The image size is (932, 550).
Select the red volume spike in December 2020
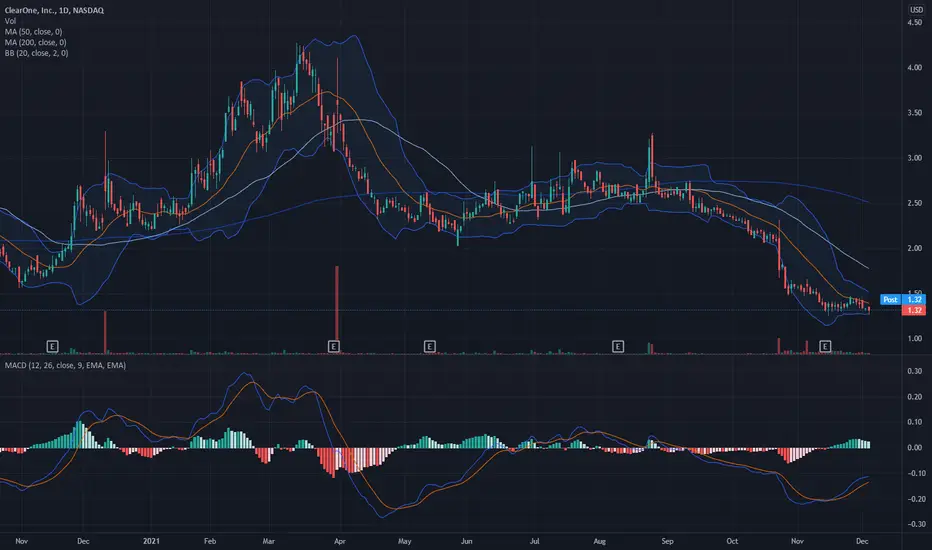pyautogui.click(x=105, y=332)
